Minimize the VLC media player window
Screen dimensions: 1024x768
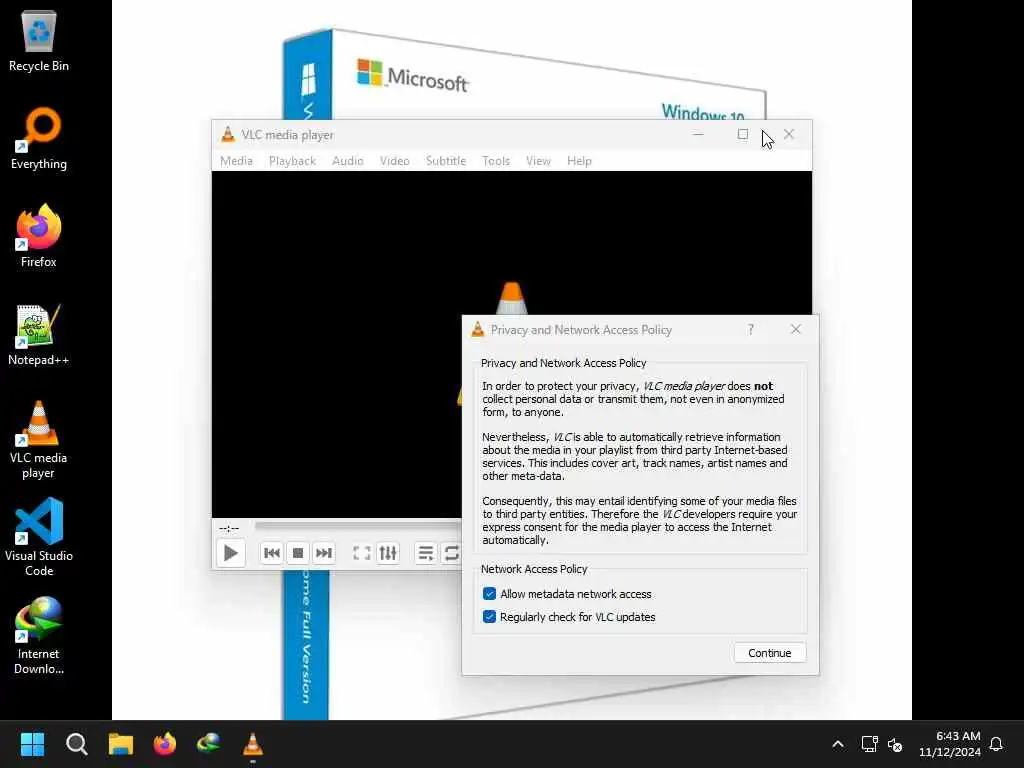coord(698,135)
